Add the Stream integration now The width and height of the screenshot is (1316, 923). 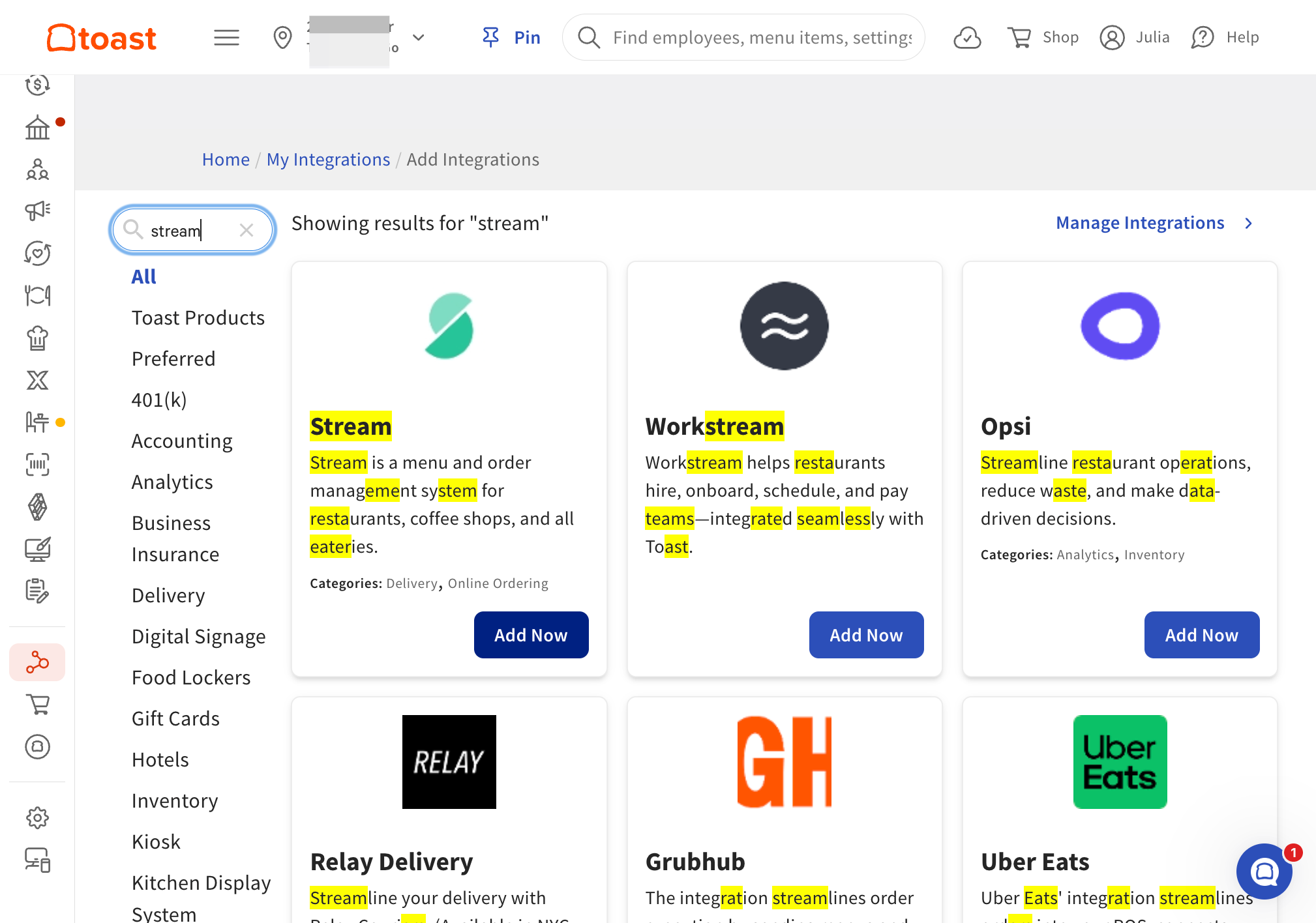point(531,635)
